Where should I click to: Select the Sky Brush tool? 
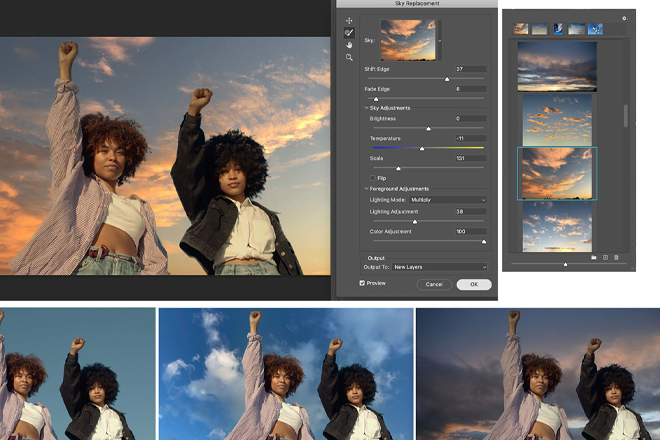pos(349,33)
